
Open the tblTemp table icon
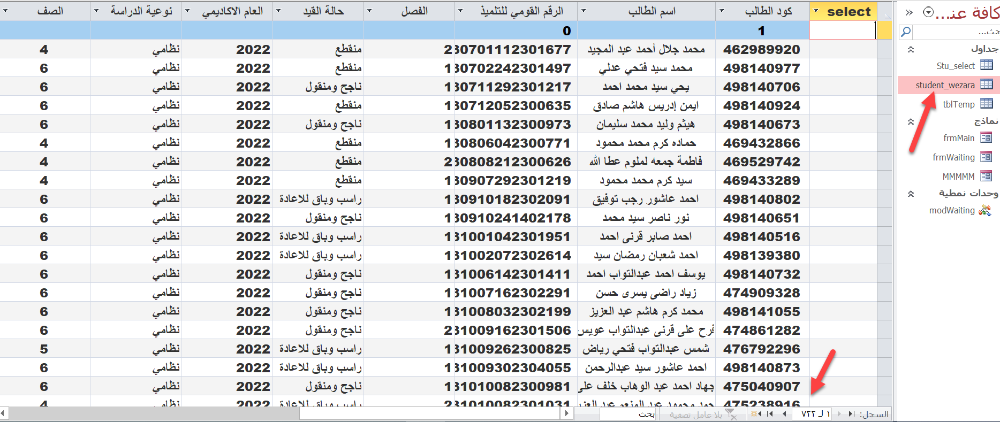[986, 103]
